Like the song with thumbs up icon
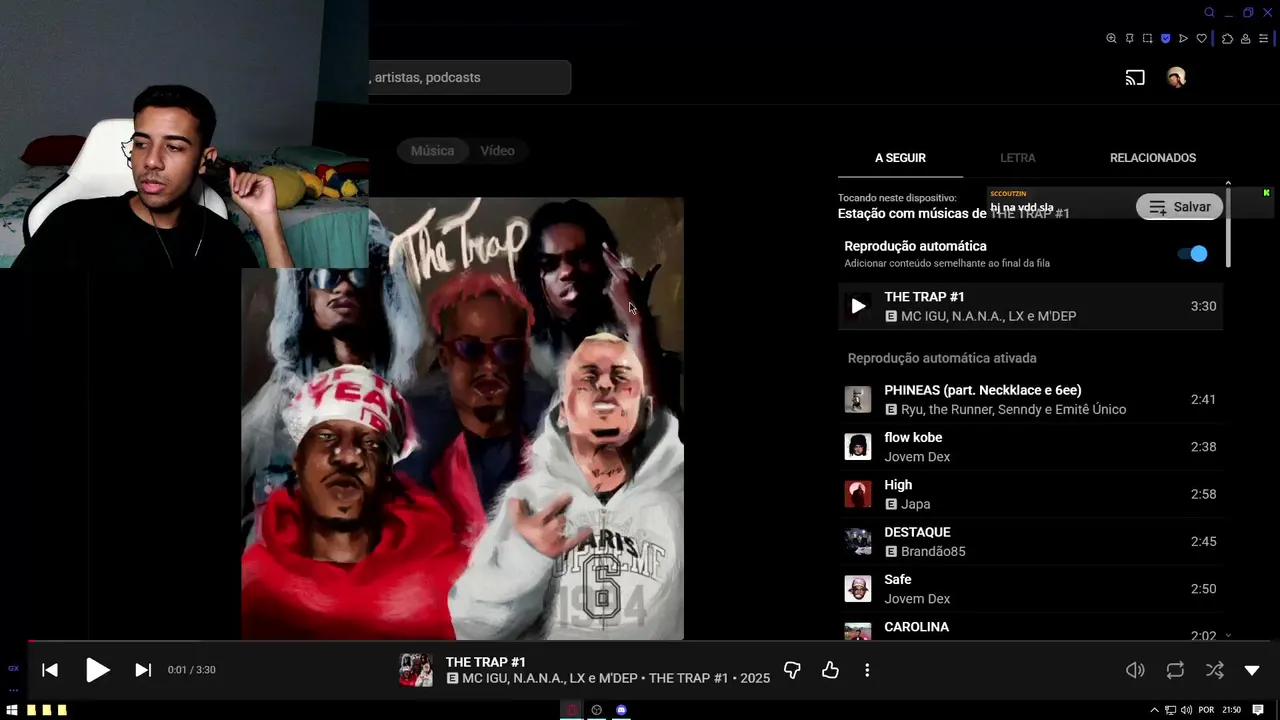This screenshot has width=1280, height=720. 830,670
